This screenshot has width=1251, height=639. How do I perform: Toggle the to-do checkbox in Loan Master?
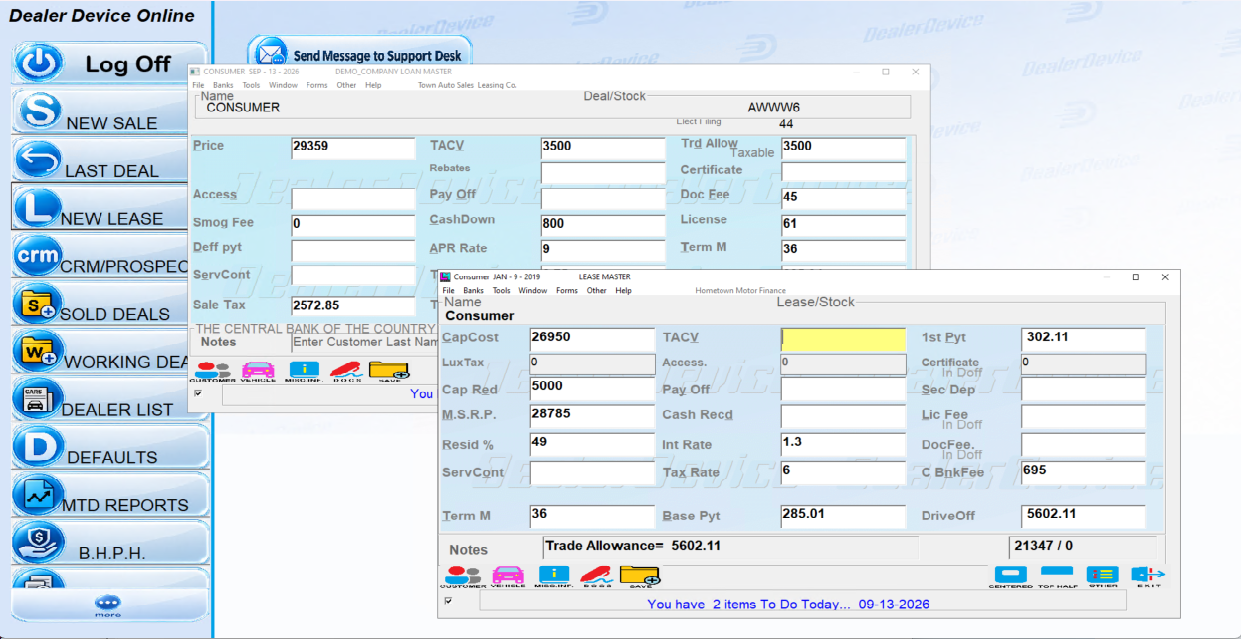point(198,393)
